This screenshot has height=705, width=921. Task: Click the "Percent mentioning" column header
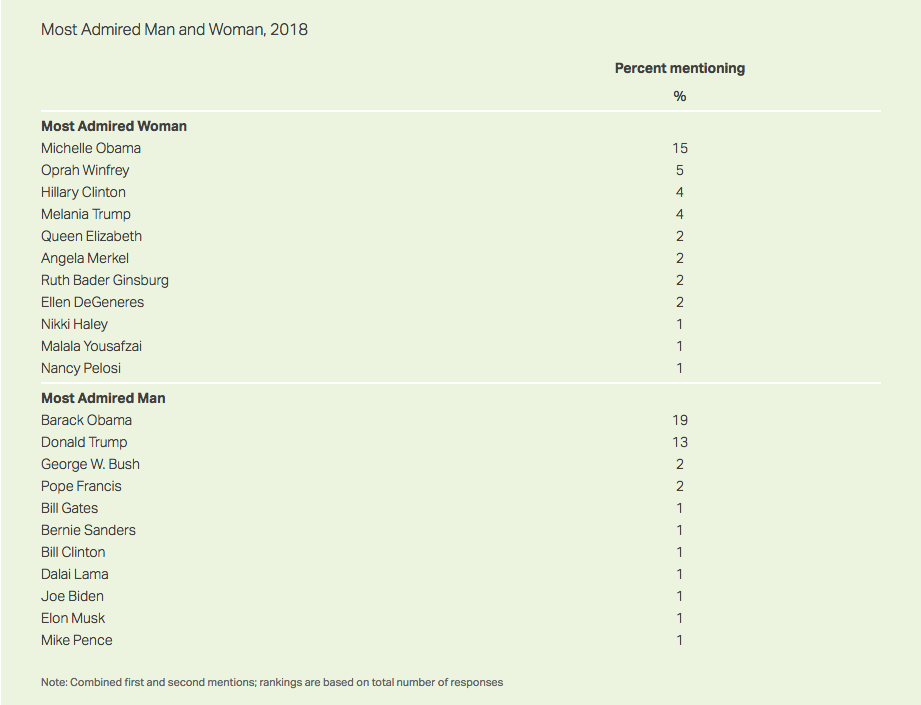click(679, 69)
